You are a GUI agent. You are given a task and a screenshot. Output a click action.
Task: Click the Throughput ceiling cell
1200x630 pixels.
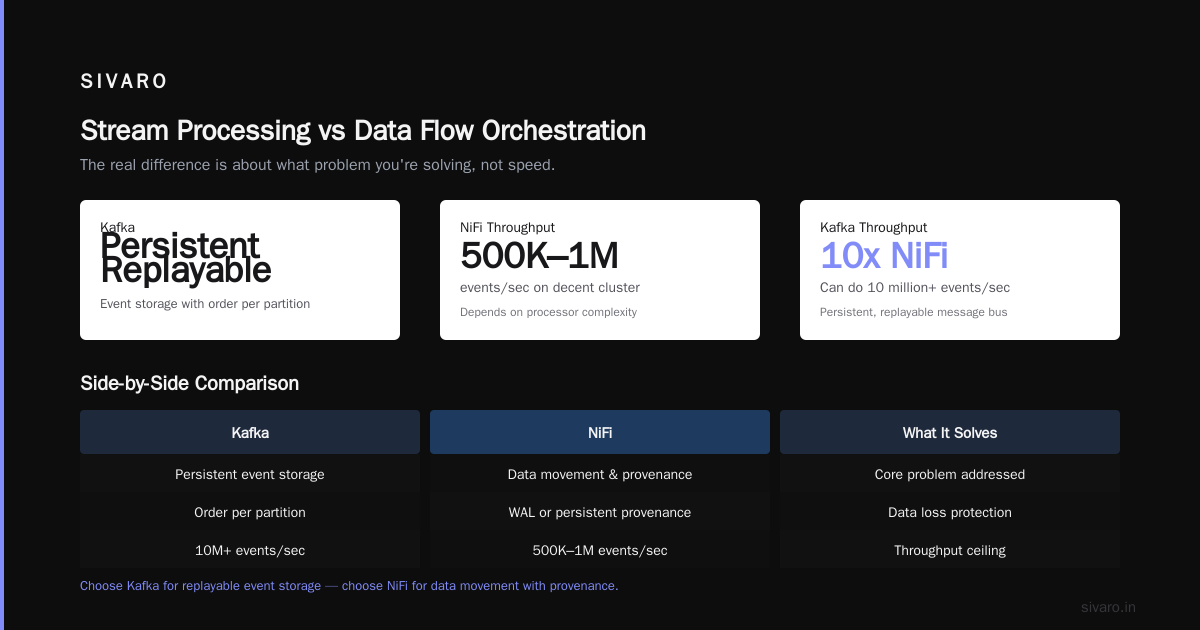(950, 550)
